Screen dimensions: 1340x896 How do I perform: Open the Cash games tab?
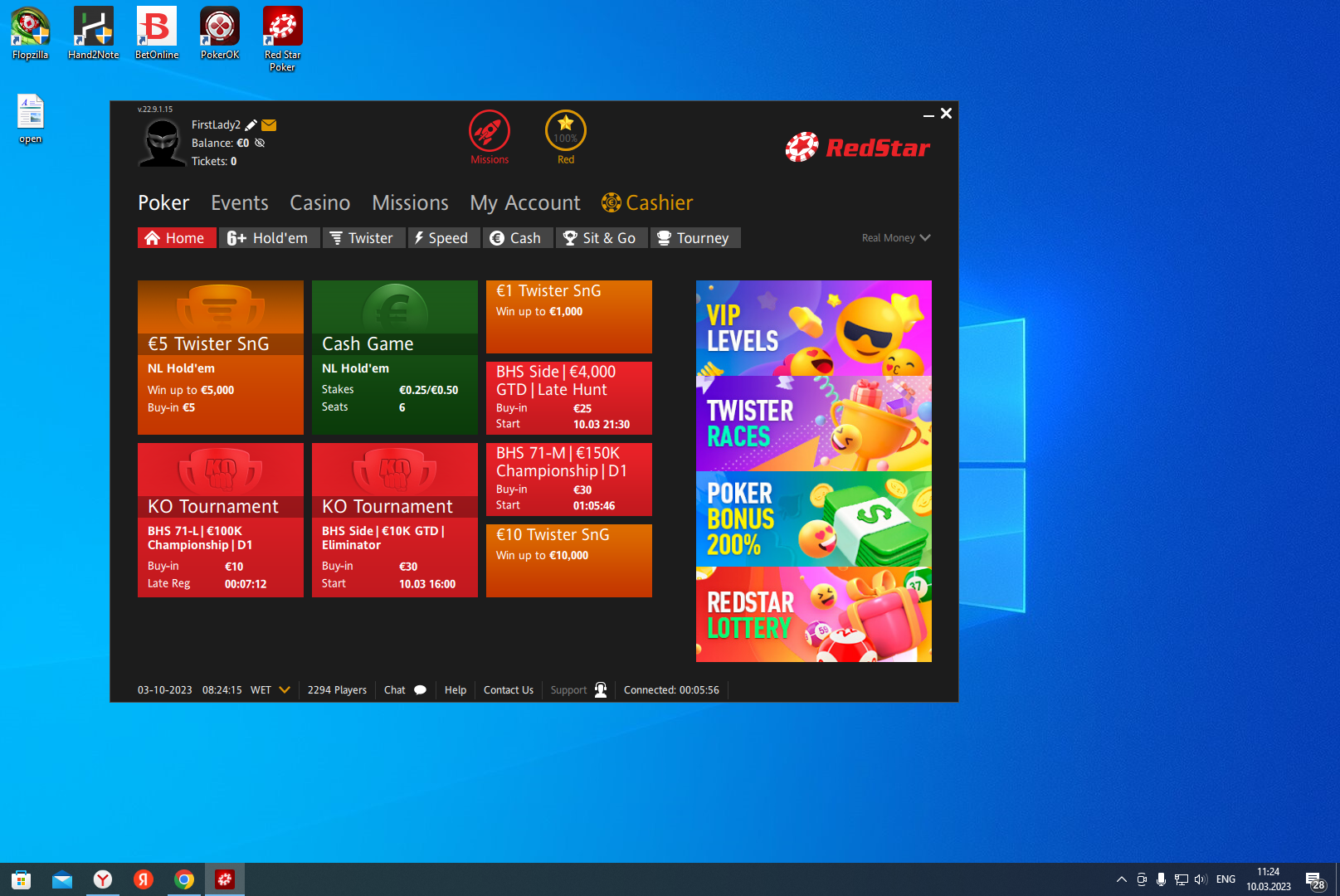click(518, 238)
